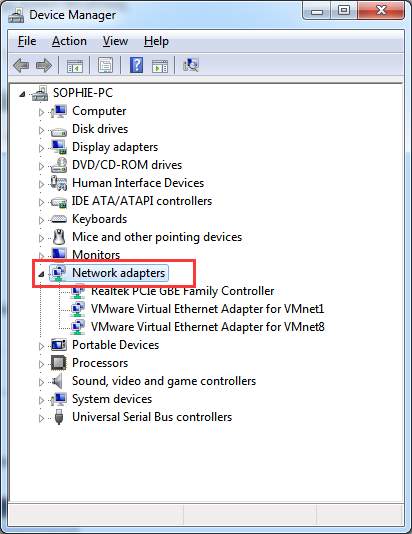Click the blue Help question mark icon
Viewport: 412px width, 534px height.
tap(136, 65)
